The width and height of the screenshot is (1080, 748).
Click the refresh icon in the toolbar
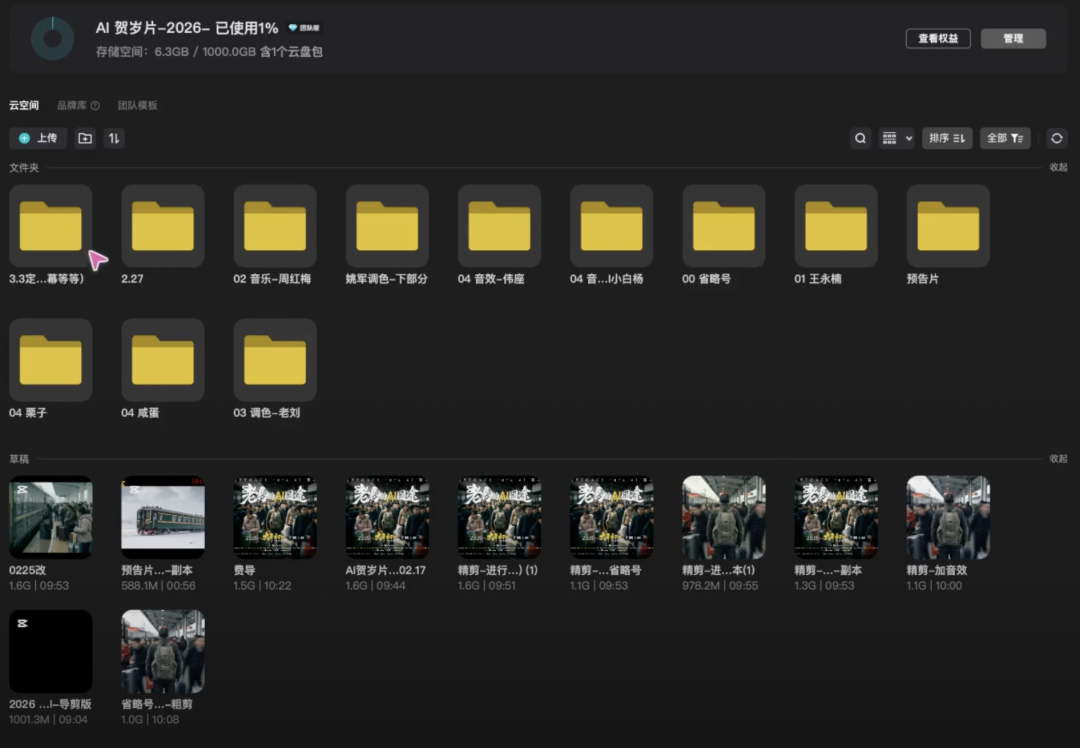[x=1056, y=138]
